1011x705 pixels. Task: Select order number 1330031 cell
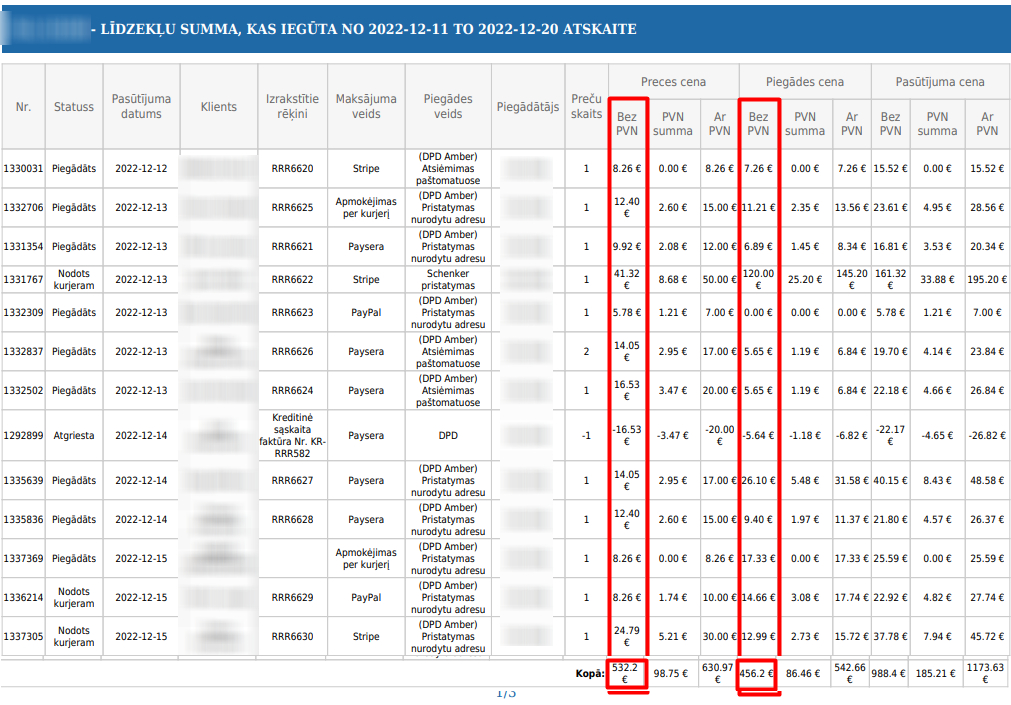tap(23, 168)
